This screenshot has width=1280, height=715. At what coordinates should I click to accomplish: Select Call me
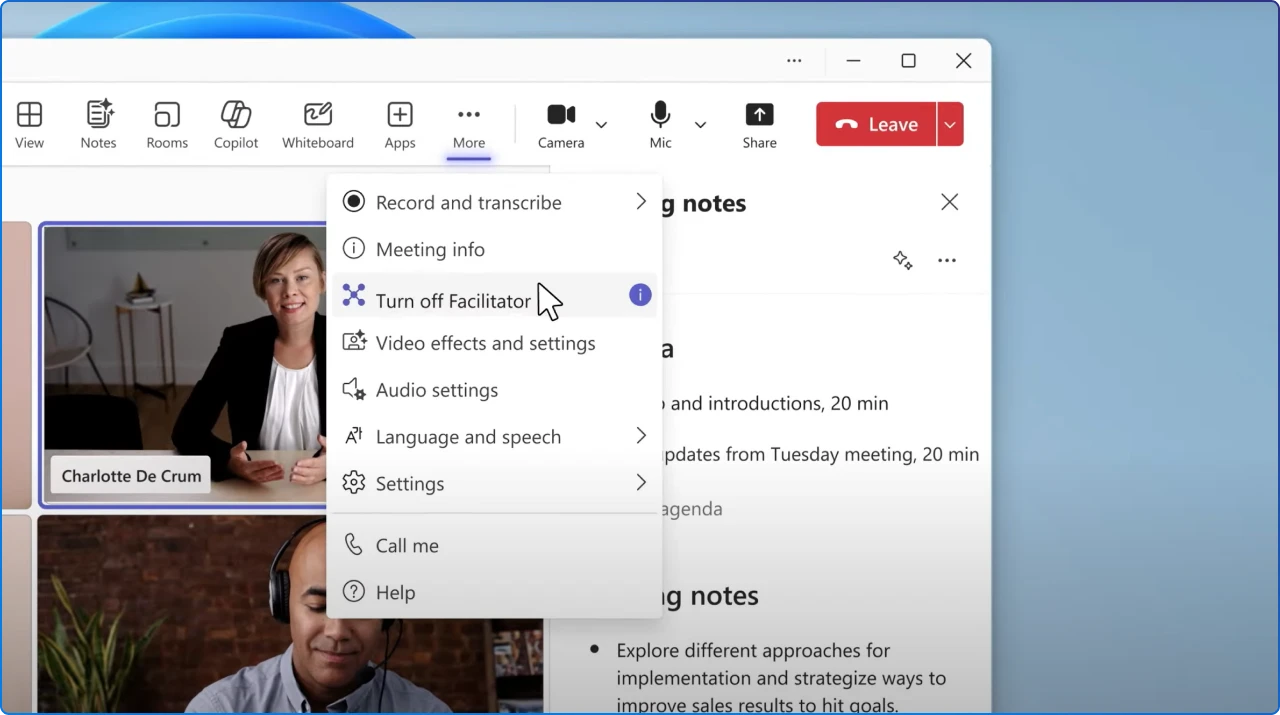click(x=495, y=545)
